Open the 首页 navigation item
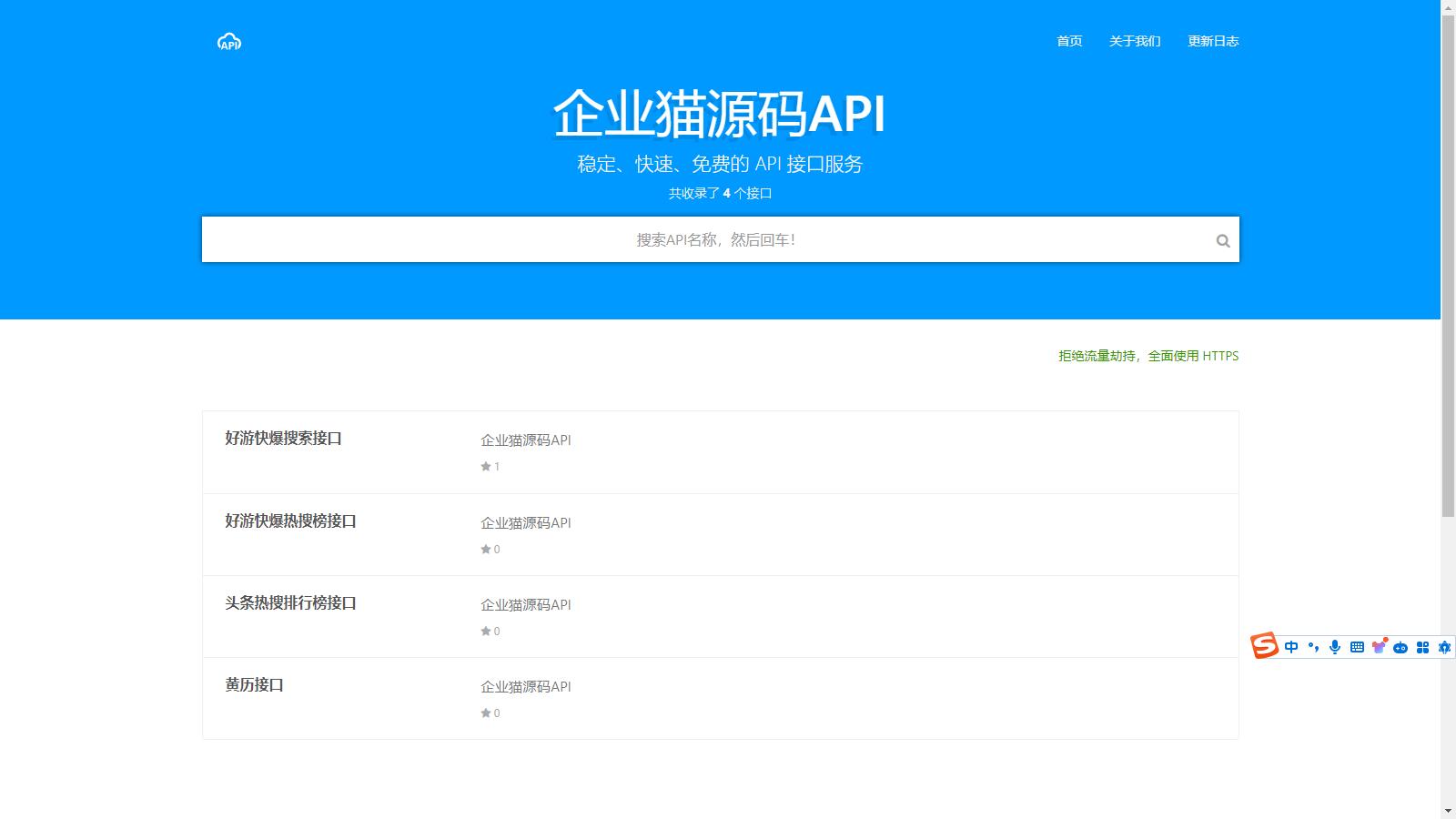 pyautogui.click(x=1069, y=41)
